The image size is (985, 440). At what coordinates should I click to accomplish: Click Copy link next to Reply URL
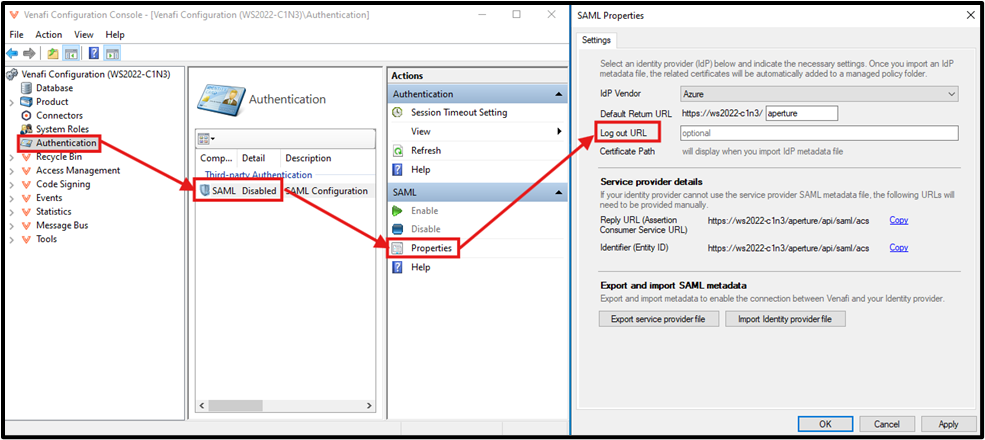[x=898, y=220]
